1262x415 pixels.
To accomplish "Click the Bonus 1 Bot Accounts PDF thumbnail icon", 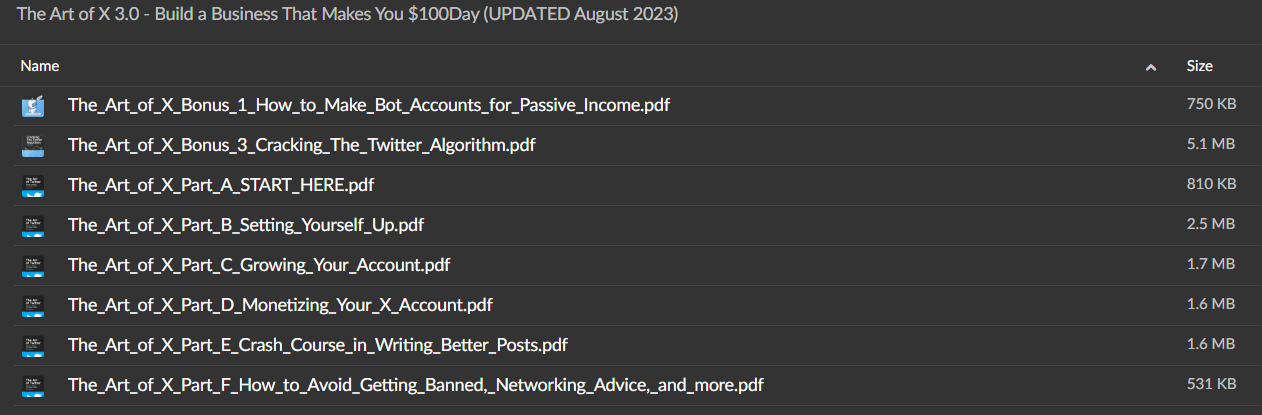I will [33, 105].
